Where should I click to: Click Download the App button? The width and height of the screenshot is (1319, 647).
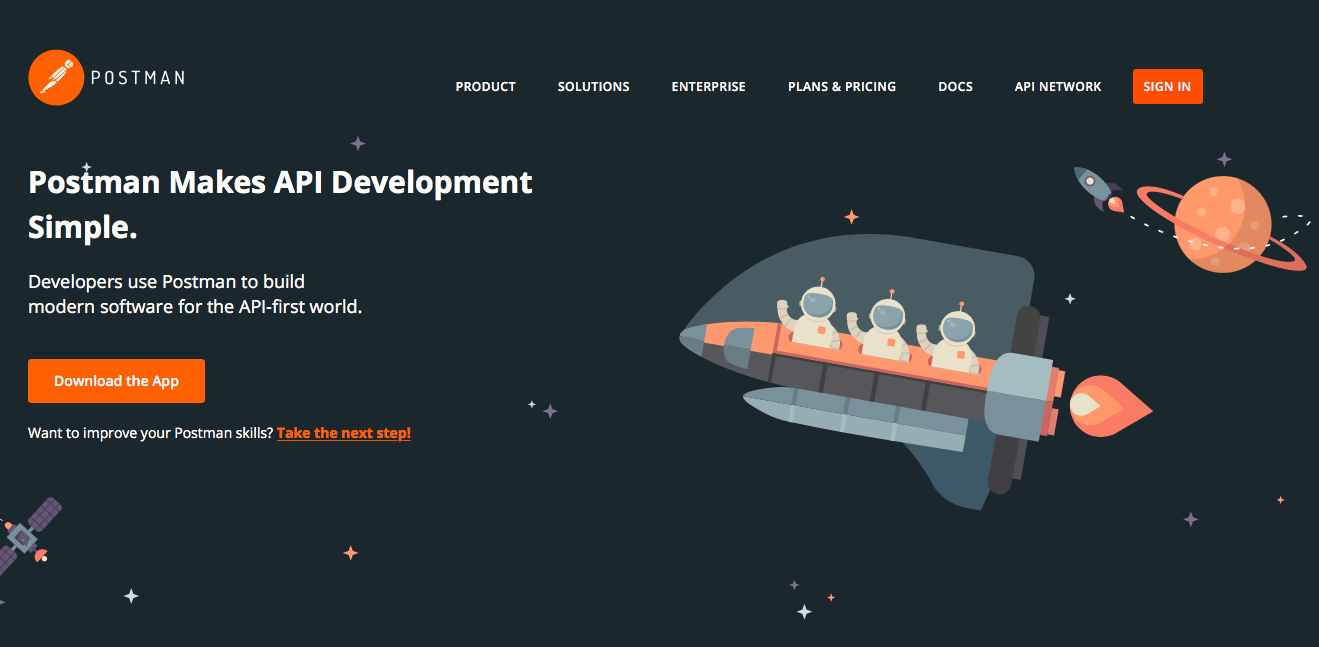[116, 381]
